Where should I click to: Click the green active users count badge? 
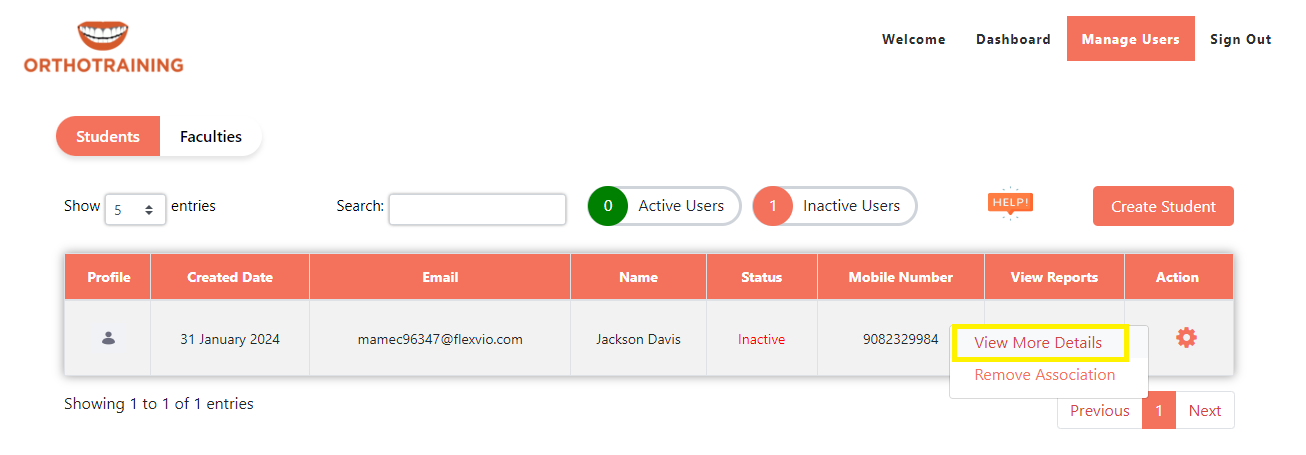point(607,206)
